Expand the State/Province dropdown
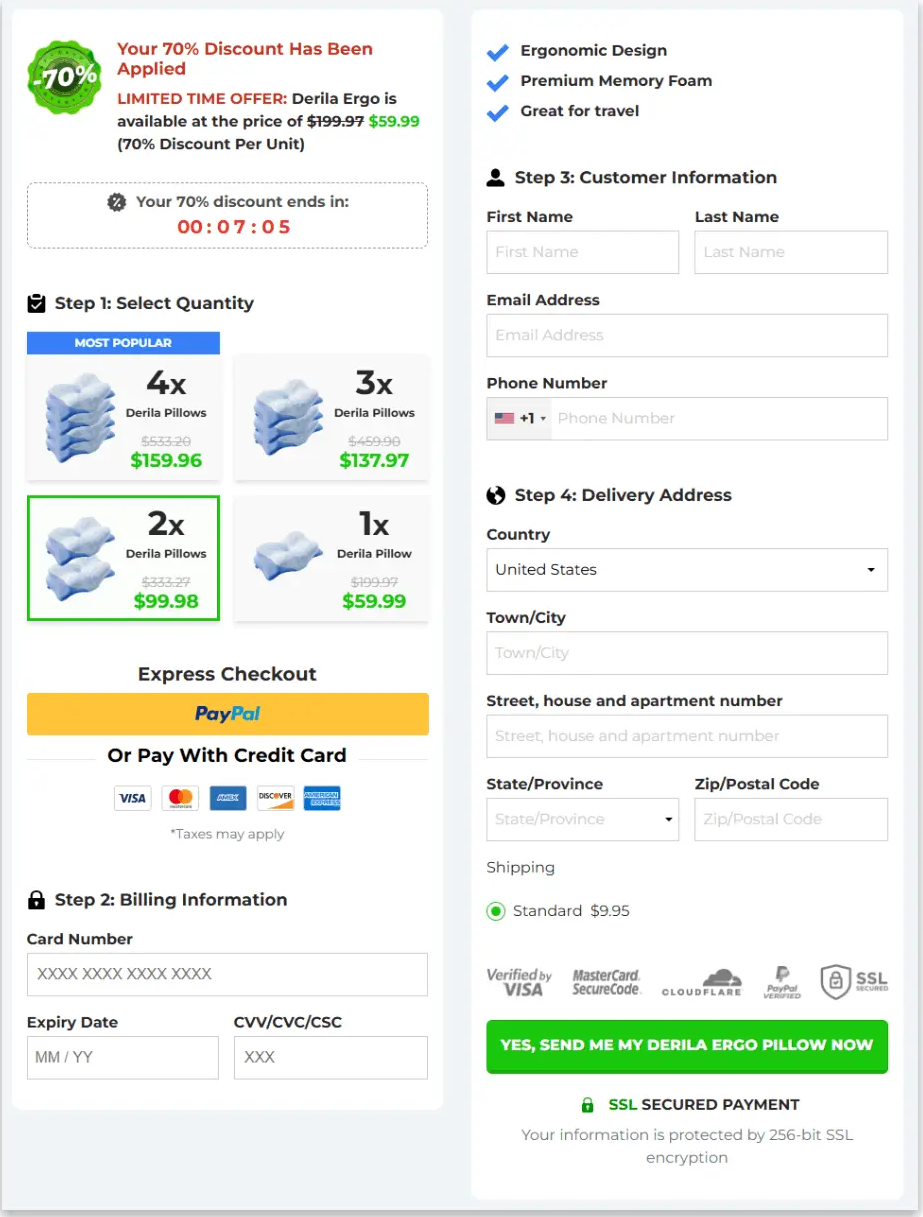This screenshot has width=923, height=1217. click(x=582, y=819)
